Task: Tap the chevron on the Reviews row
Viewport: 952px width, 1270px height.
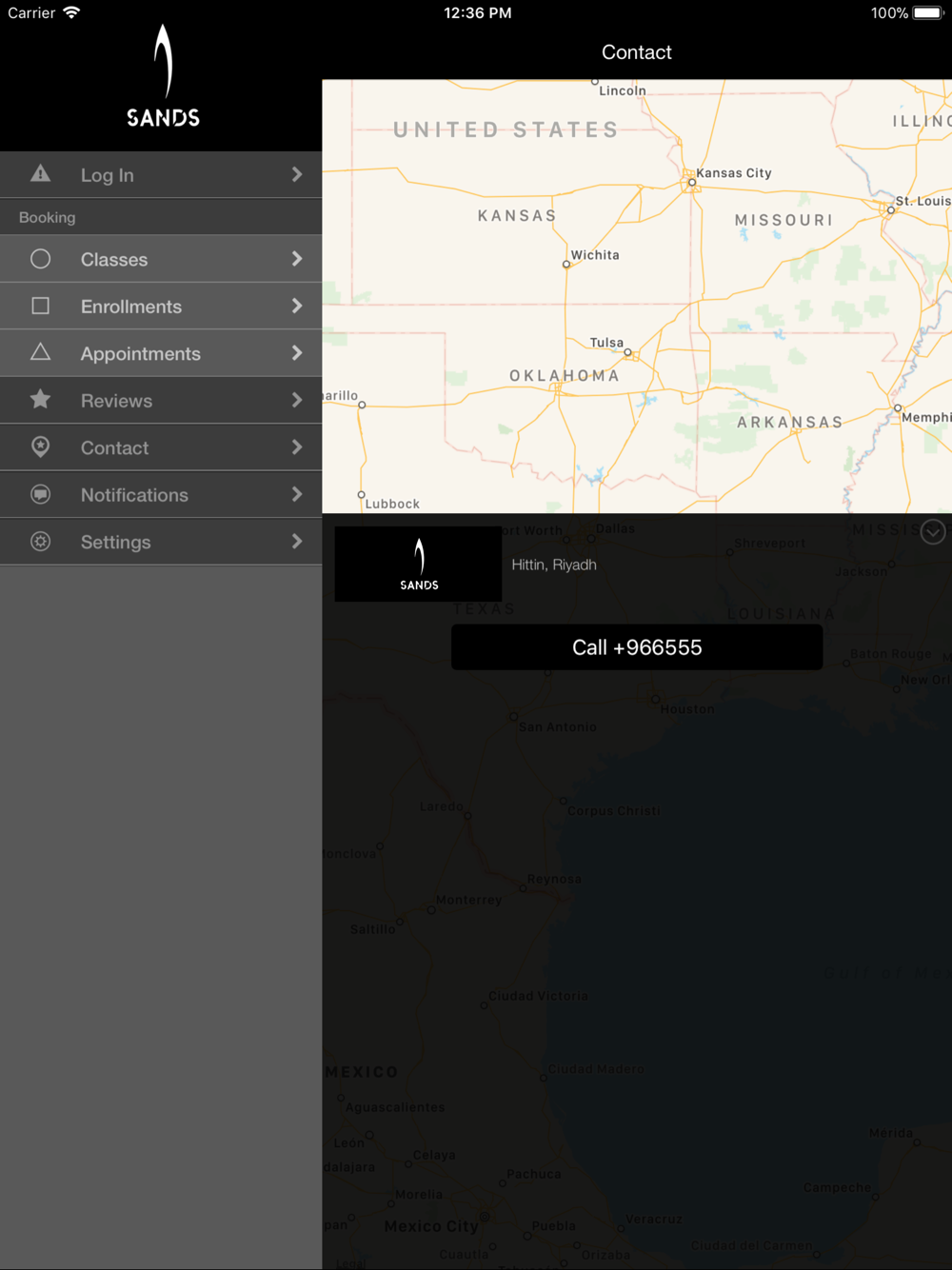Action: click(x=297, y=400)
